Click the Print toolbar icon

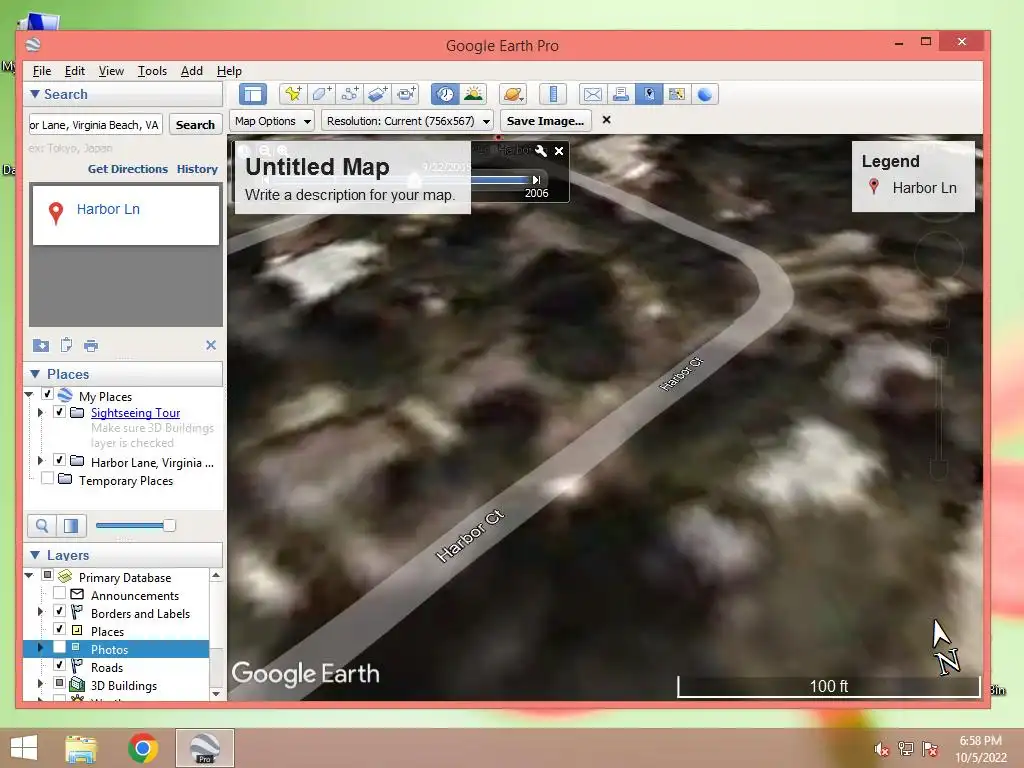point(620,94)
